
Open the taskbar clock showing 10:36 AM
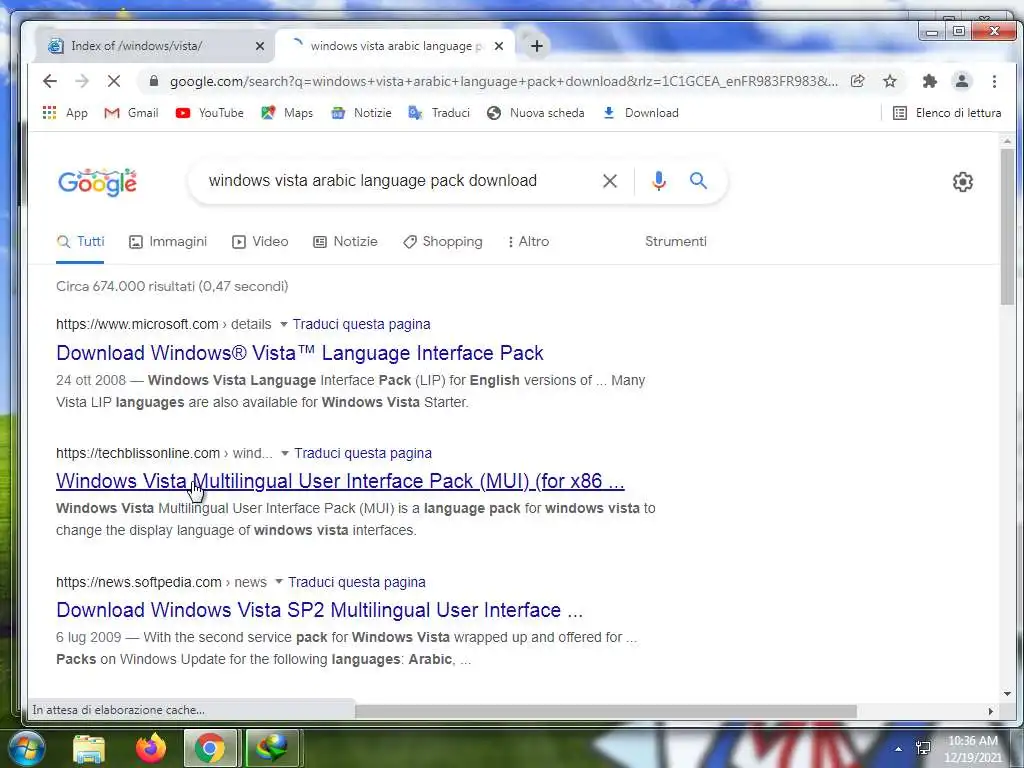[973, 749]
